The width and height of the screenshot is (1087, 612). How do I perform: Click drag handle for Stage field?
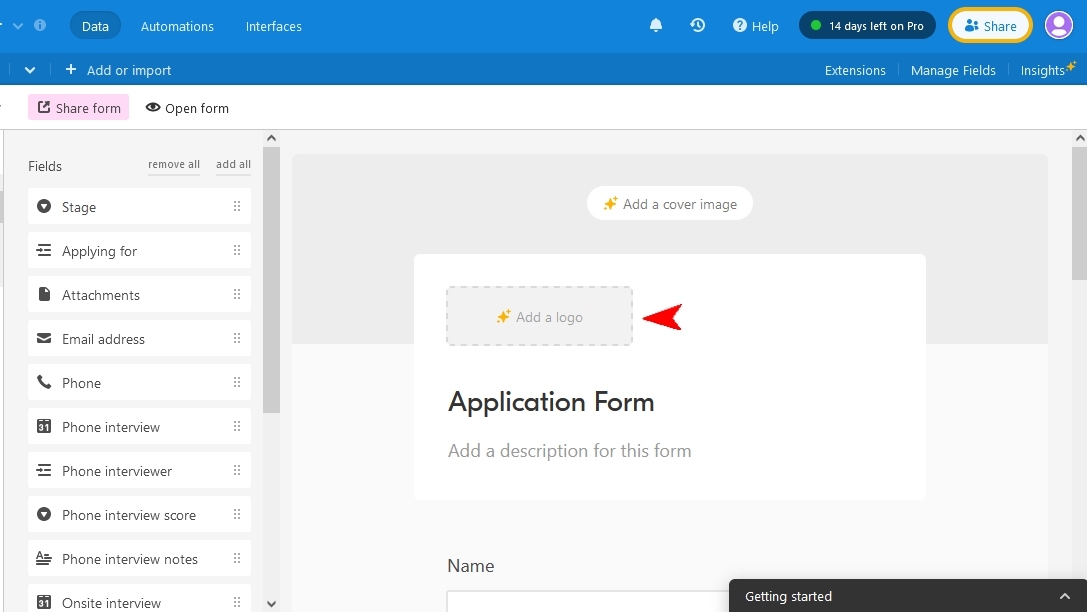(237, 207)
